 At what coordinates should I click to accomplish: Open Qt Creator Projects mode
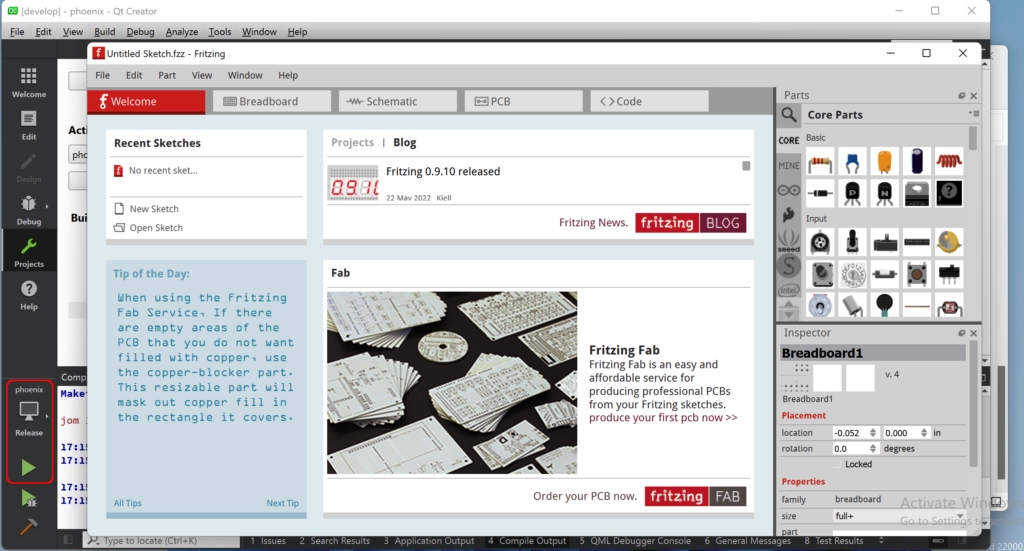(29, 253)
